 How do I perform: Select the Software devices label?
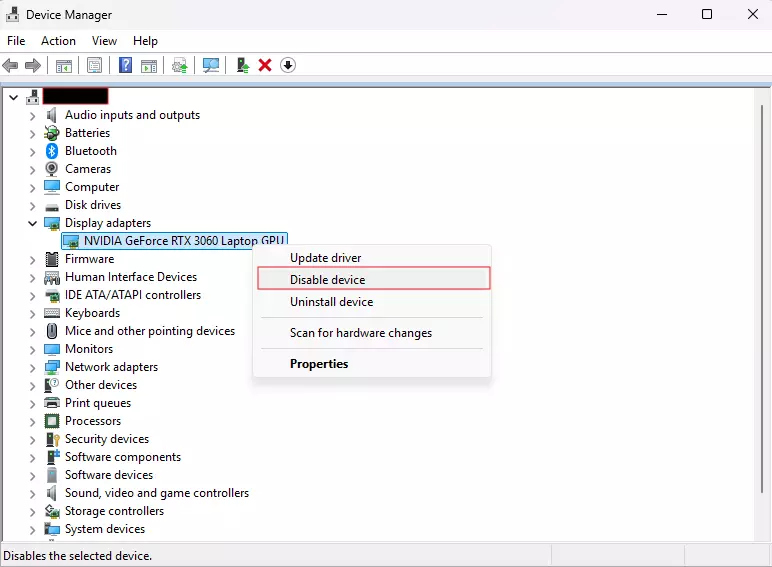pyautogui.click(x=109, y=475)
